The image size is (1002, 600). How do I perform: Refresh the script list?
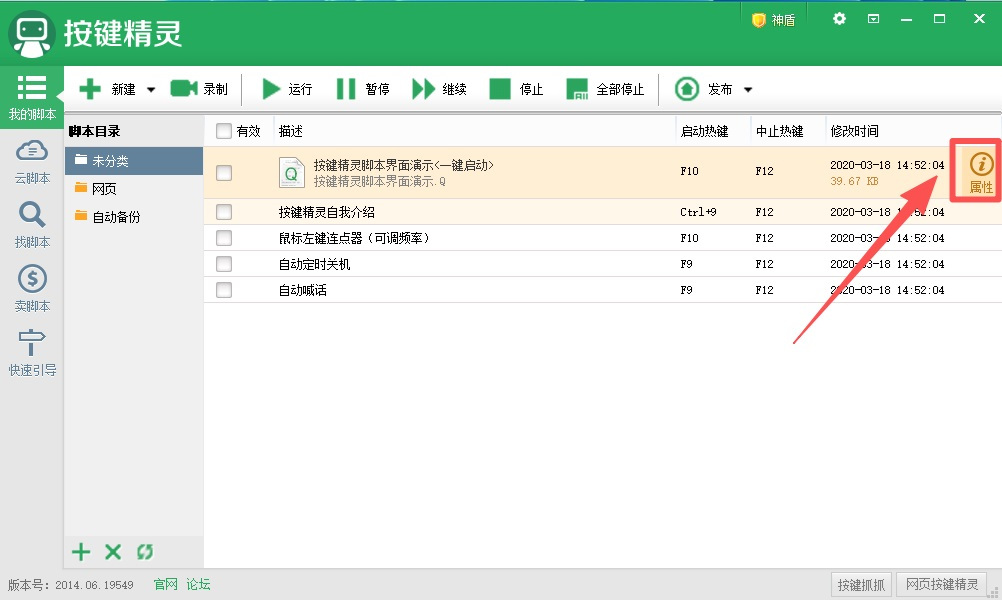(x=145, y=551)
